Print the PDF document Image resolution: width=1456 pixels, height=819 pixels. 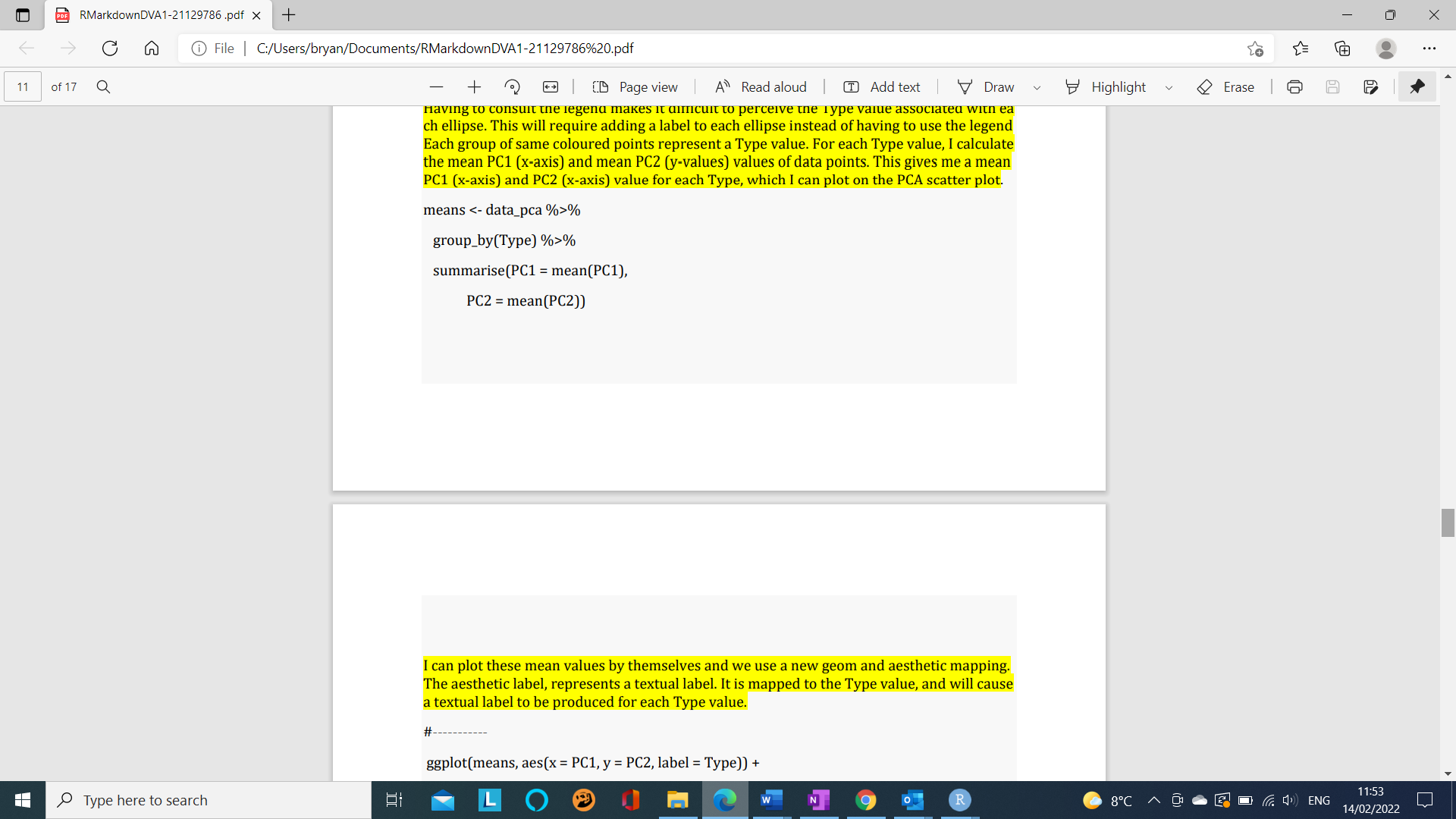[1294, 87]
